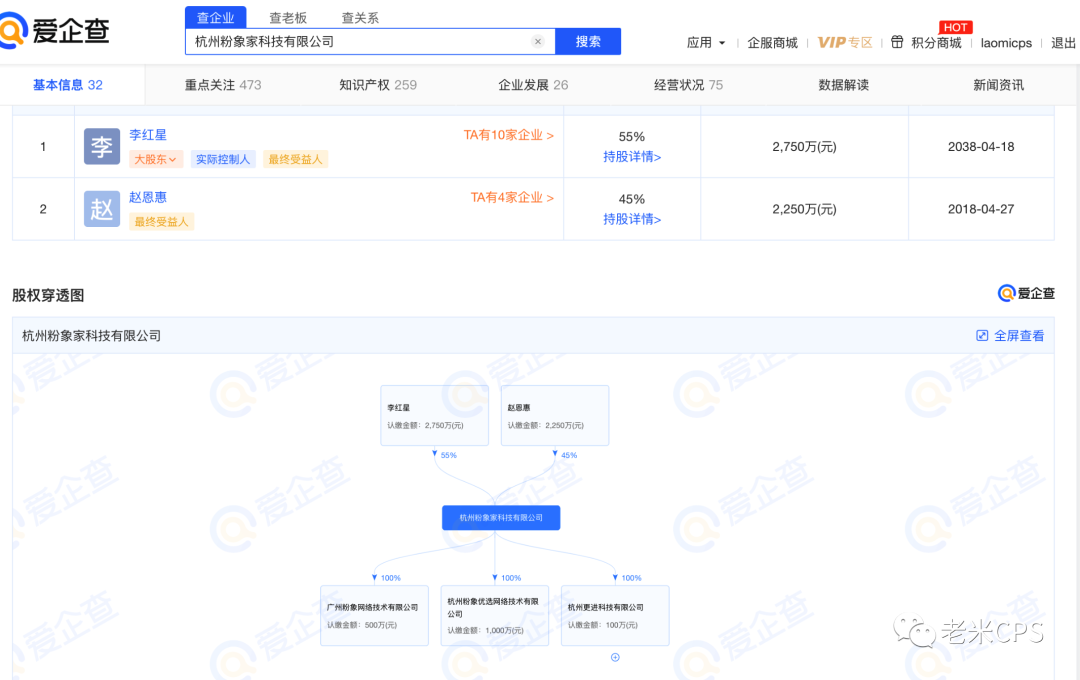Open the 知识产权 259 tab

(378, 85)
